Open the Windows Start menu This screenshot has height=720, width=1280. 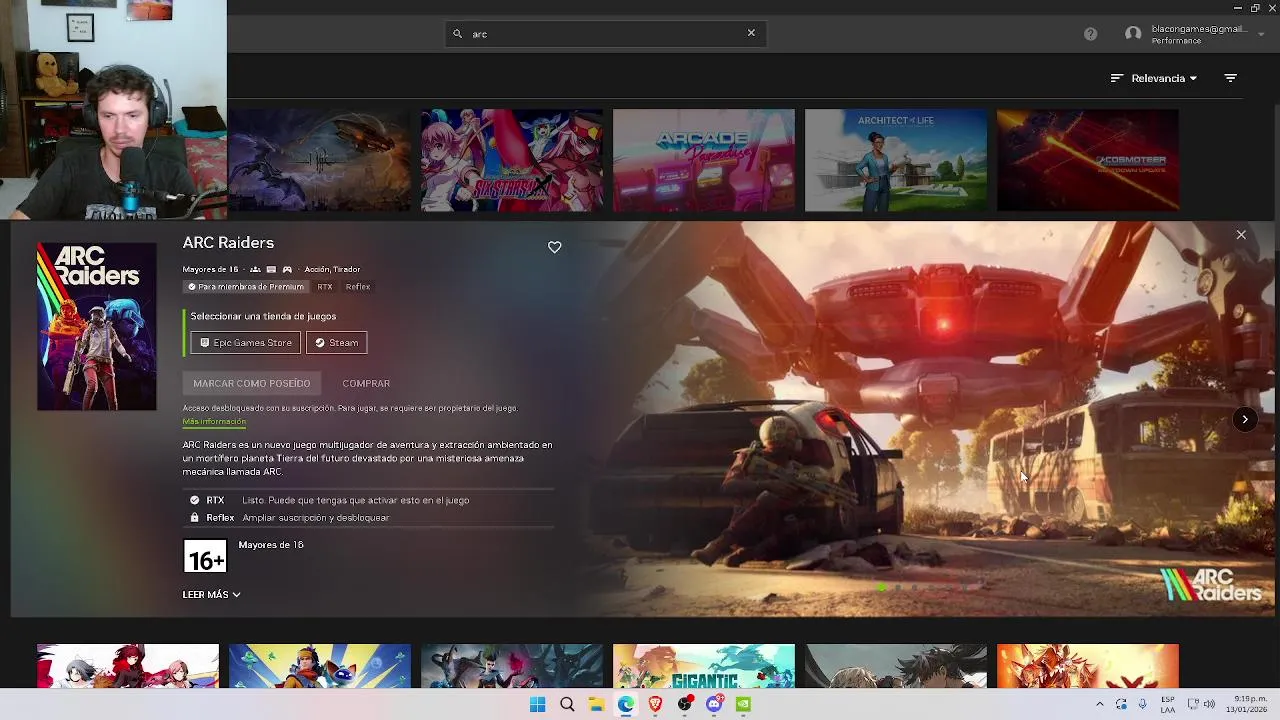pyautogui.click(x=537, y=704)
